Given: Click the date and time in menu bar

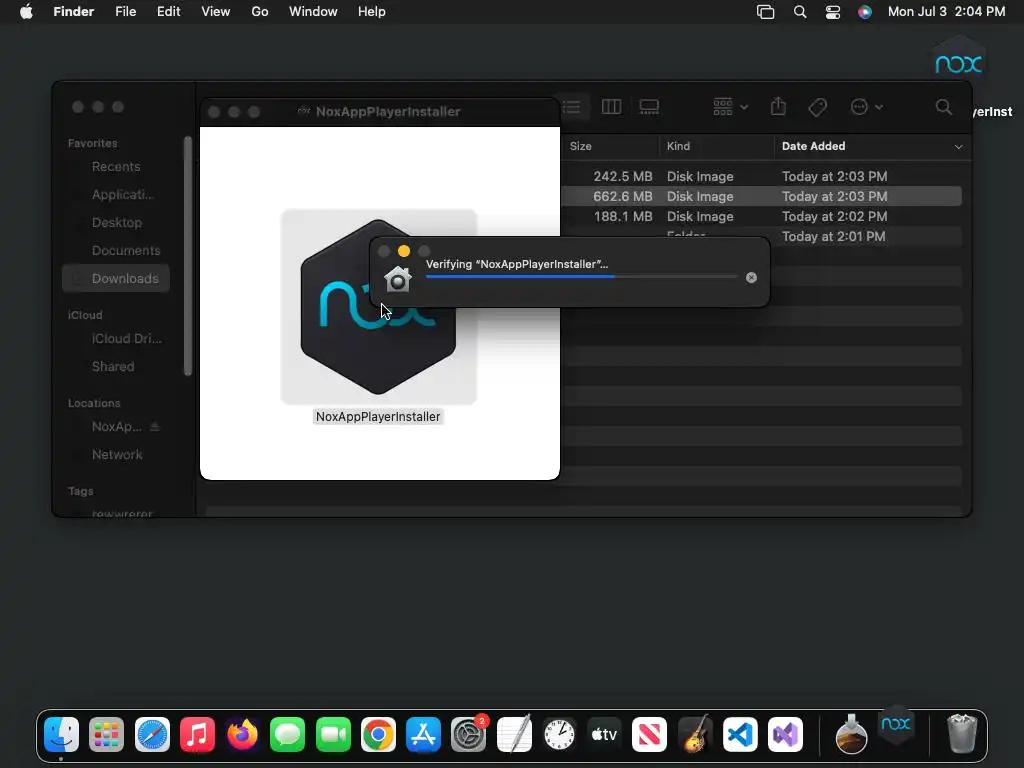Looking at the screenshot, I should click(946, 12).
